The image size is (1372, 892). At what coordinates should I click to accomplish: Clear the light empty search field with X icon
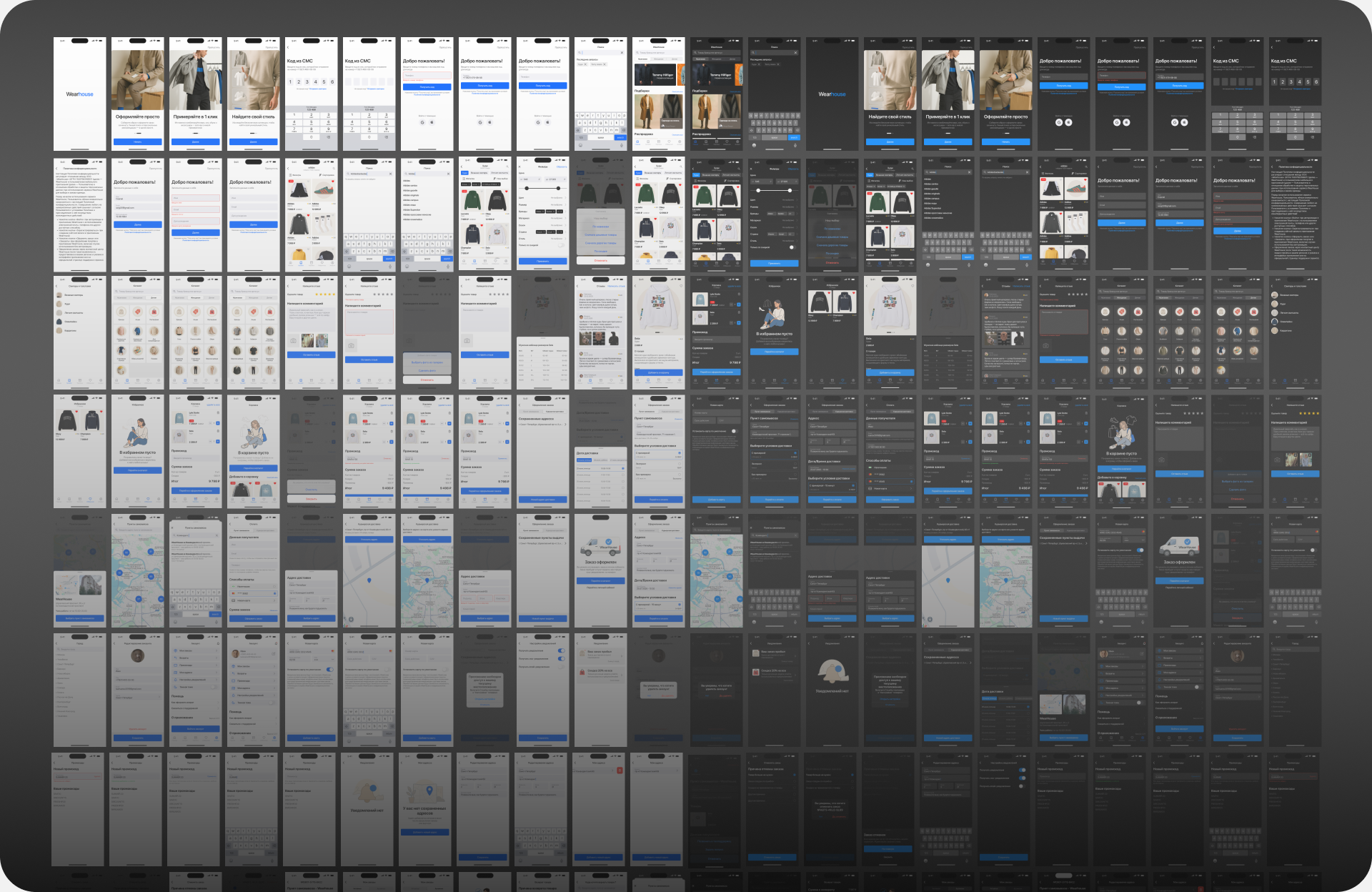[622, 53]
